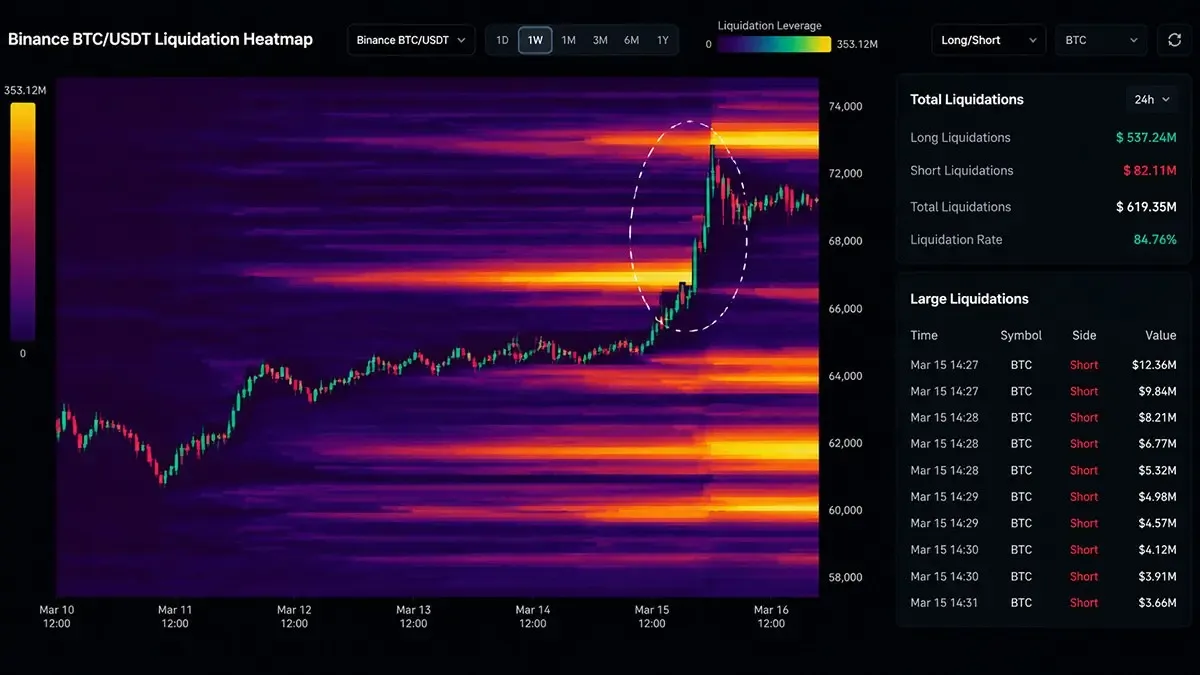Select the 1Y timeframe
Screen dimensions: 1200x675
coord(663,40)
